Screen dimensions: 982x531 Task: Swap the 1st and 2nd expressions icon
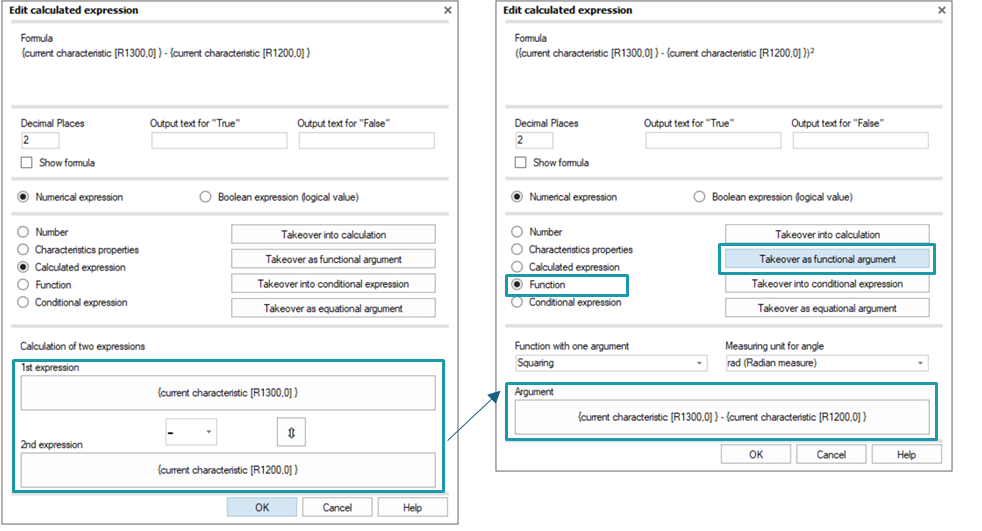point(291,432)
